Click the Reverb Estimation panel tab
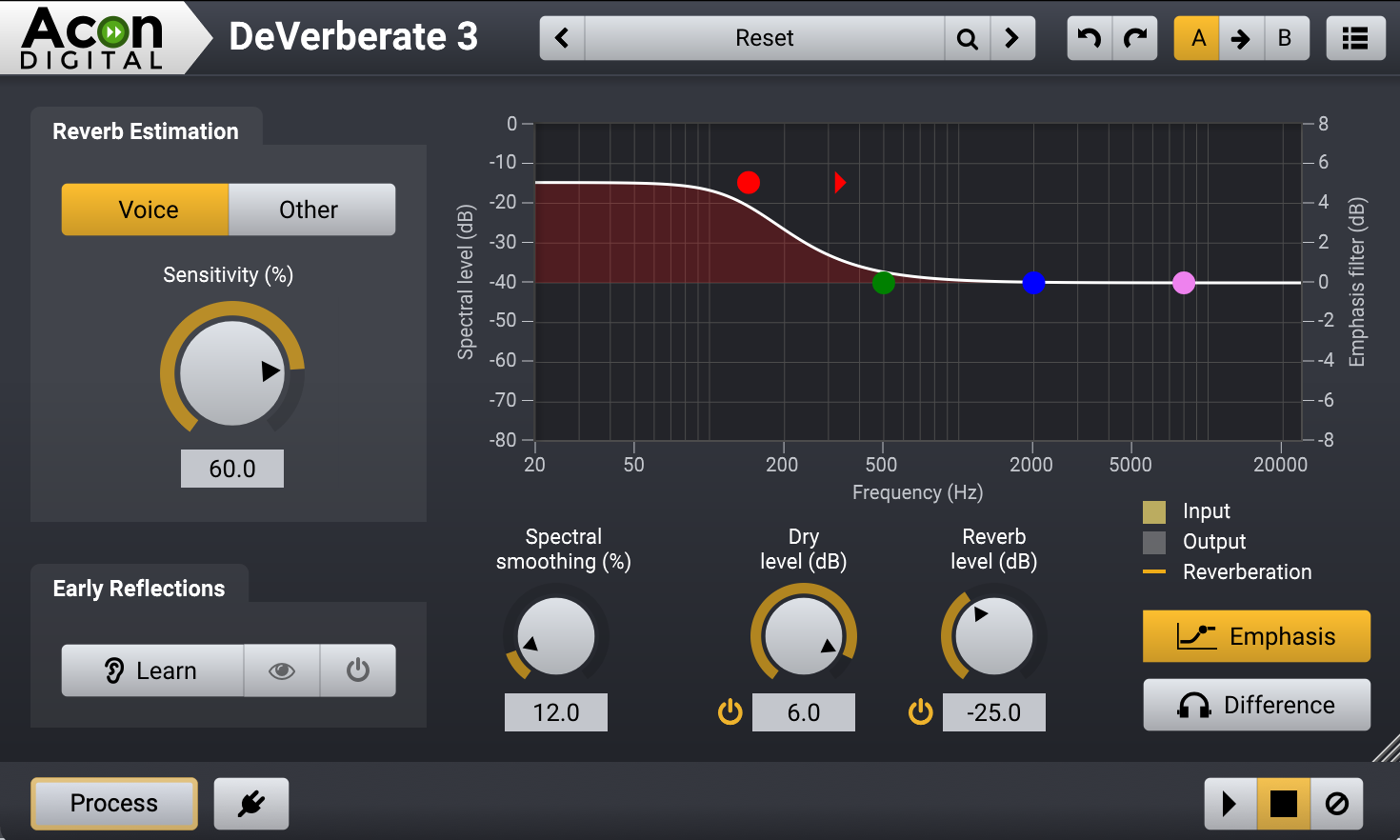The image size is (1400, 840). tap(146, 131)
